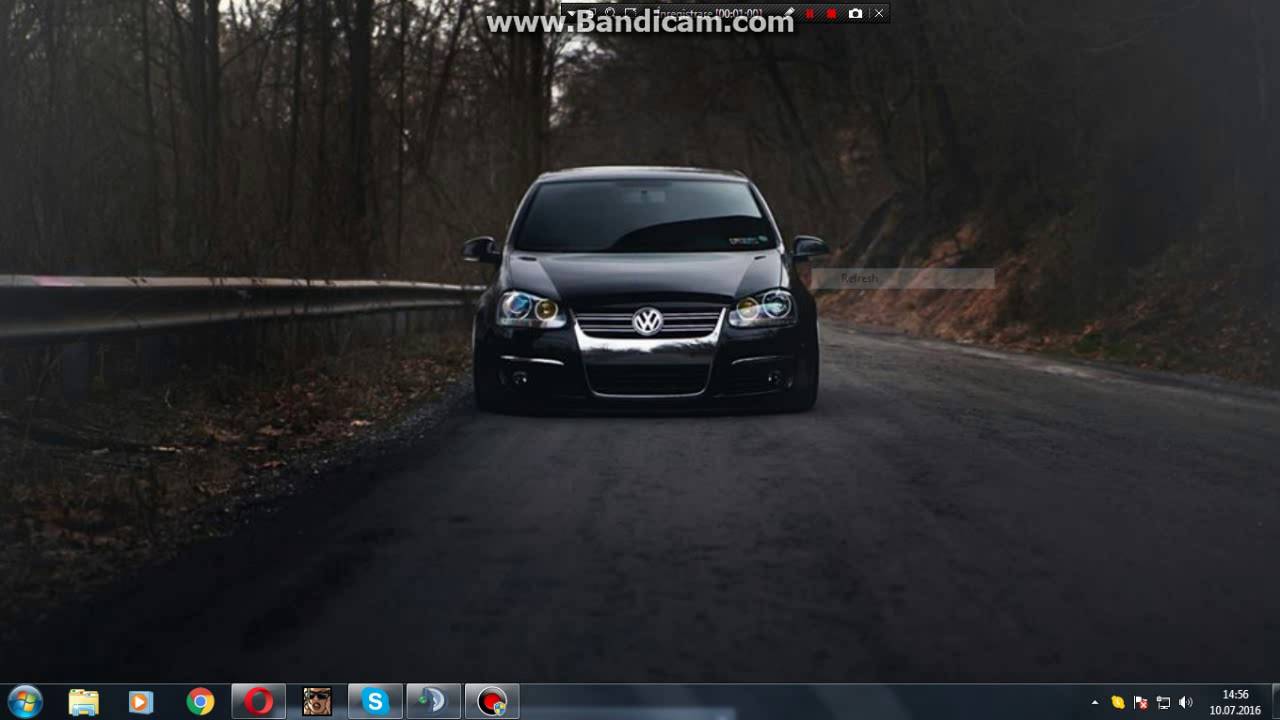The height and width of the screenshot is (720, 1280).
Task: Open the Action Center flag icon
Action: pos(1140,702)
